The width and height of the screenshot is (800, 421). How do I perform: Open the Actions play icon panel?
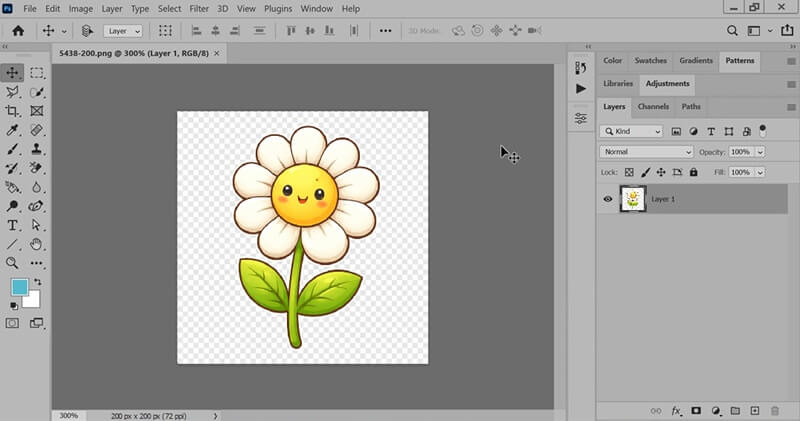point(581,89)
